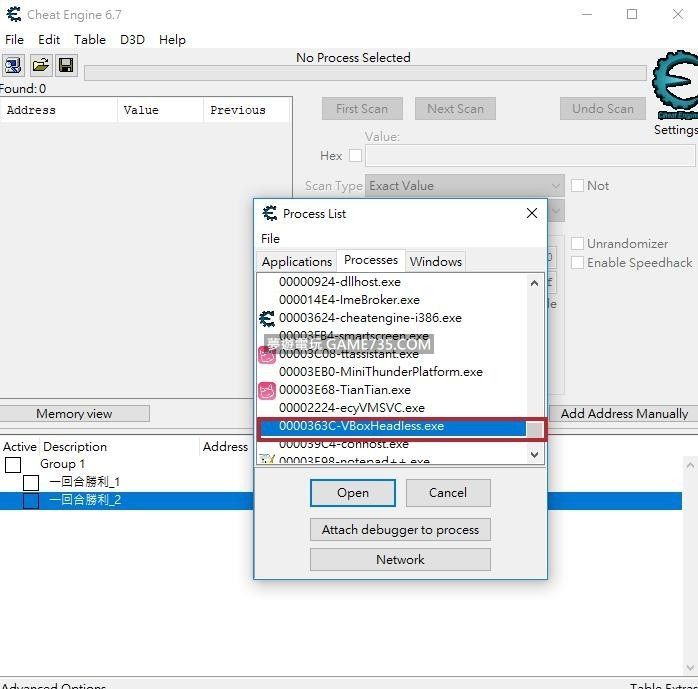Select the ttassistant.exe process icon

coord(267,354)
